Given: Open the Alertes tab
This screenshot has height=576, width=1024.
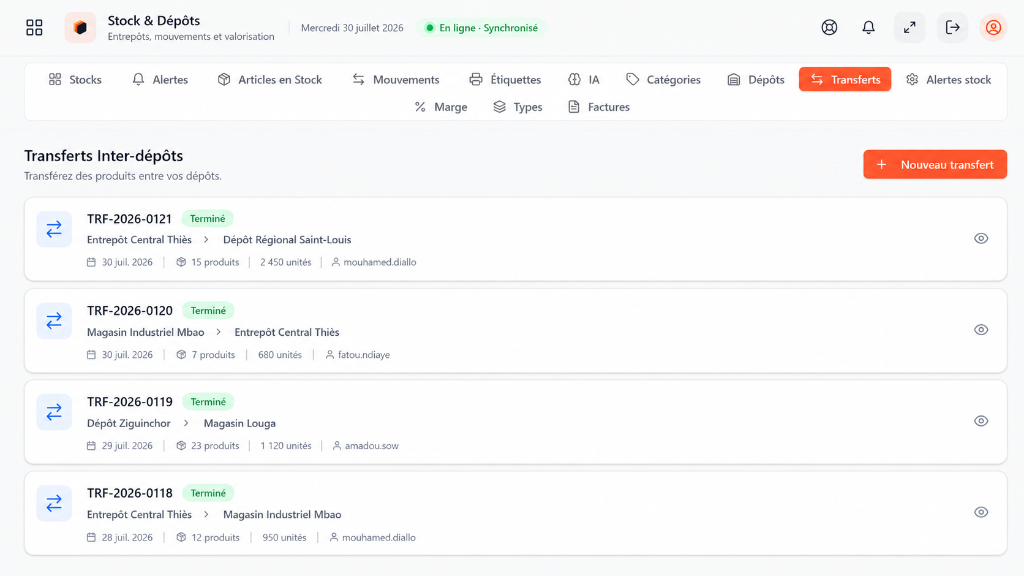Looking at the screenshot, I should 160,80.
